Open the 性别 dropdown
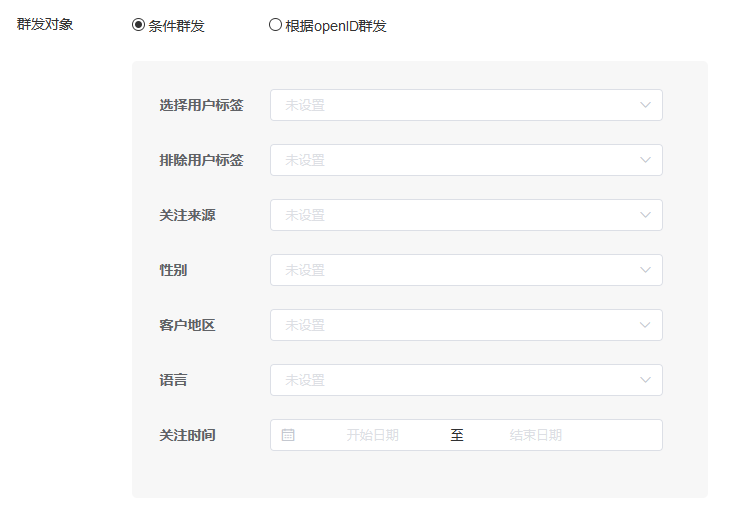 [x=466, y=270]
